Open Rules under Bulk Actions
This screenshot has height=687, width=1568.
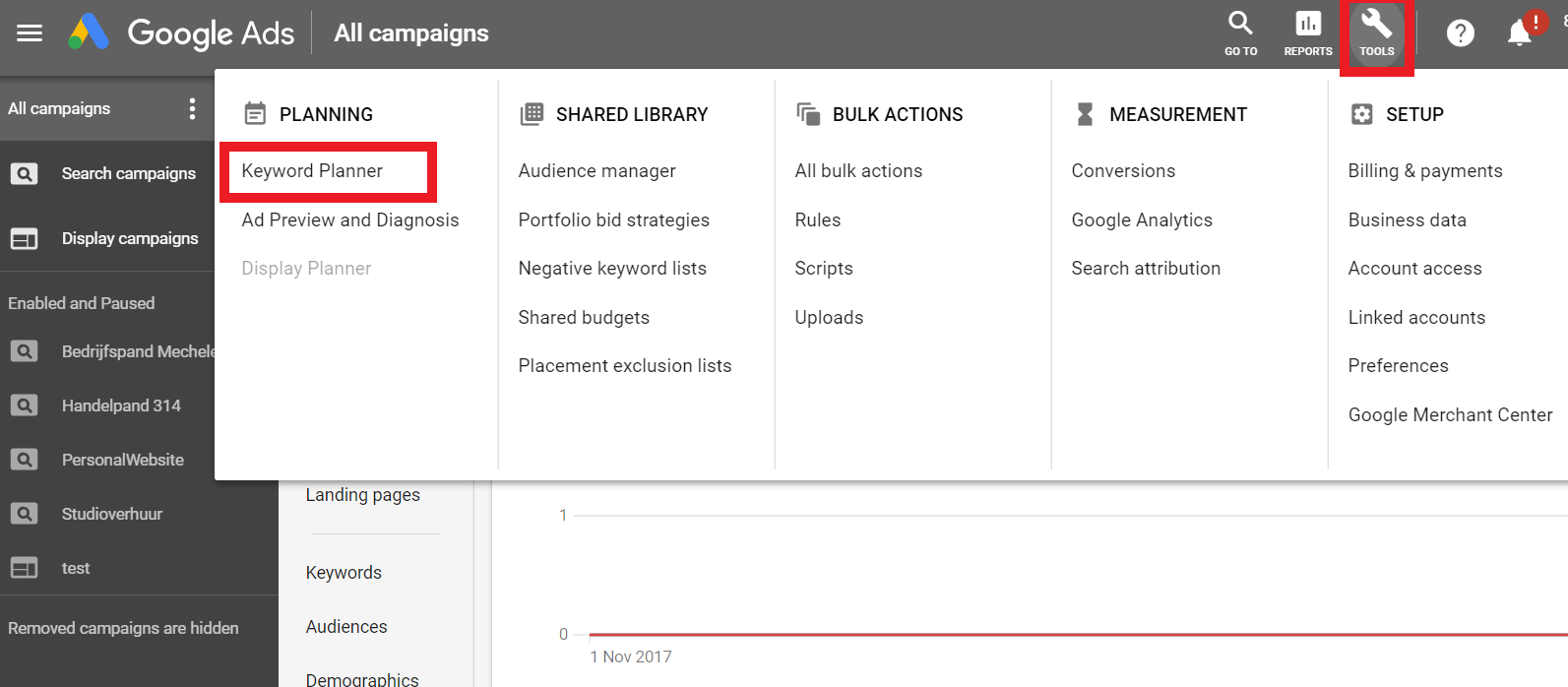tap(818, 219)
